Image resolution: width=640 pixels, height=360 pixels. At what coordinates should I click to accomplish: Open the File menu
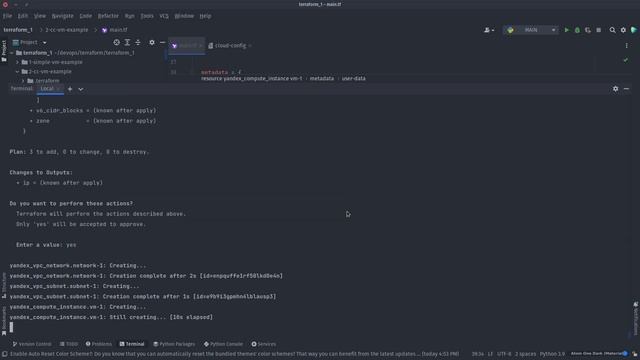click(x=7, y=16)
